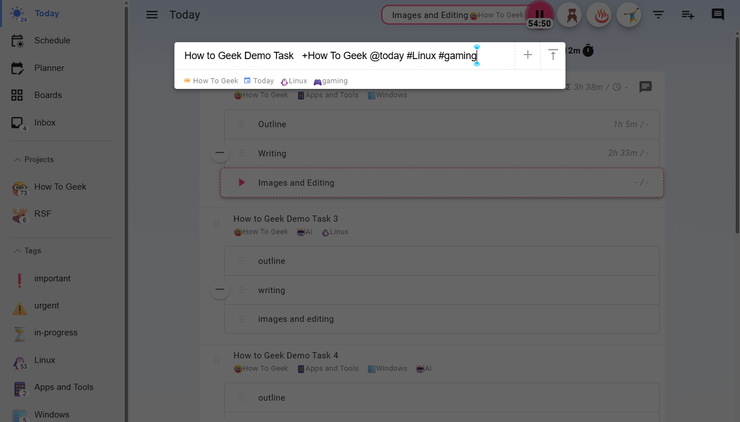Click the Linux chip under input
Viewport: 740px width, 422px height.
tap(294, 81)
